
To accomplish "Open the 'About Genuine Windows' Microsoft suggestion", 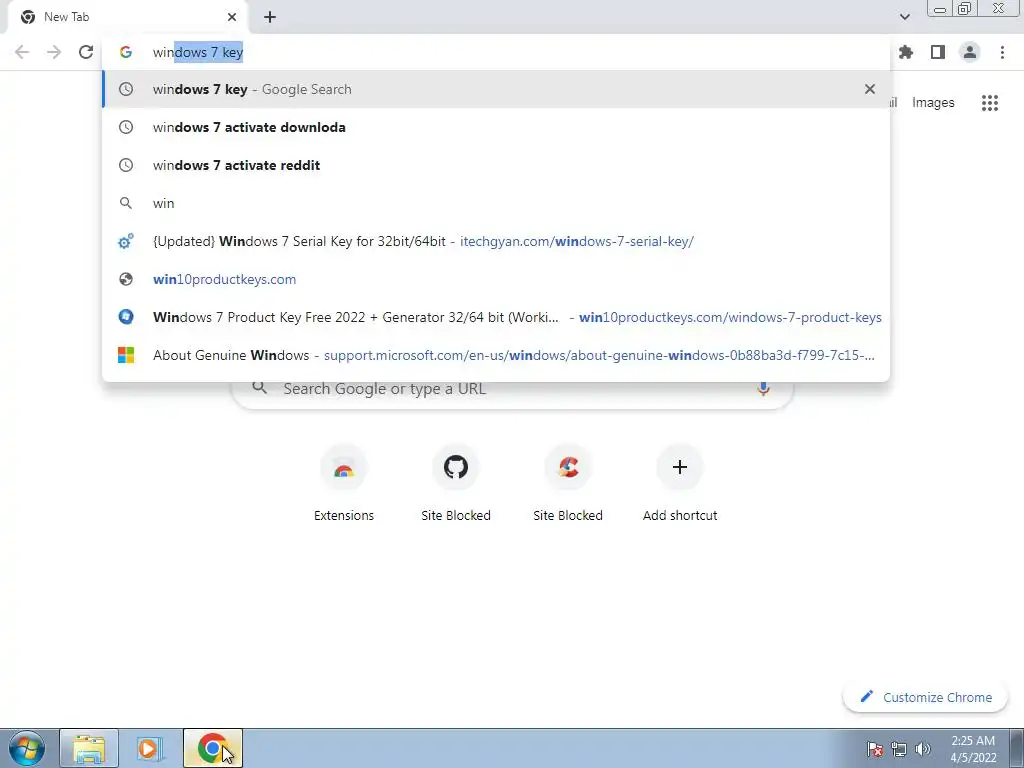I will pos(496,355).
